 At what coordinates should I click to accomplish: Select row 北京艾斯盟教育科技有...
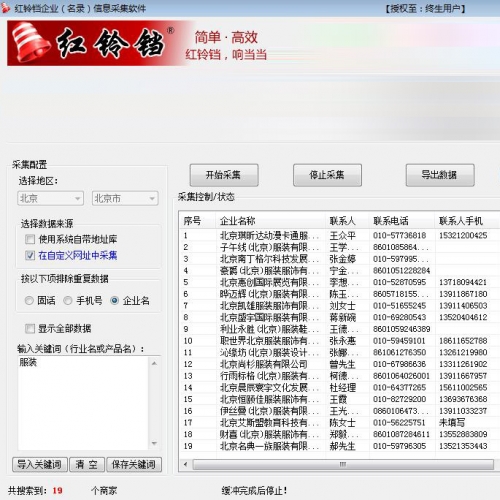[339, 423]
